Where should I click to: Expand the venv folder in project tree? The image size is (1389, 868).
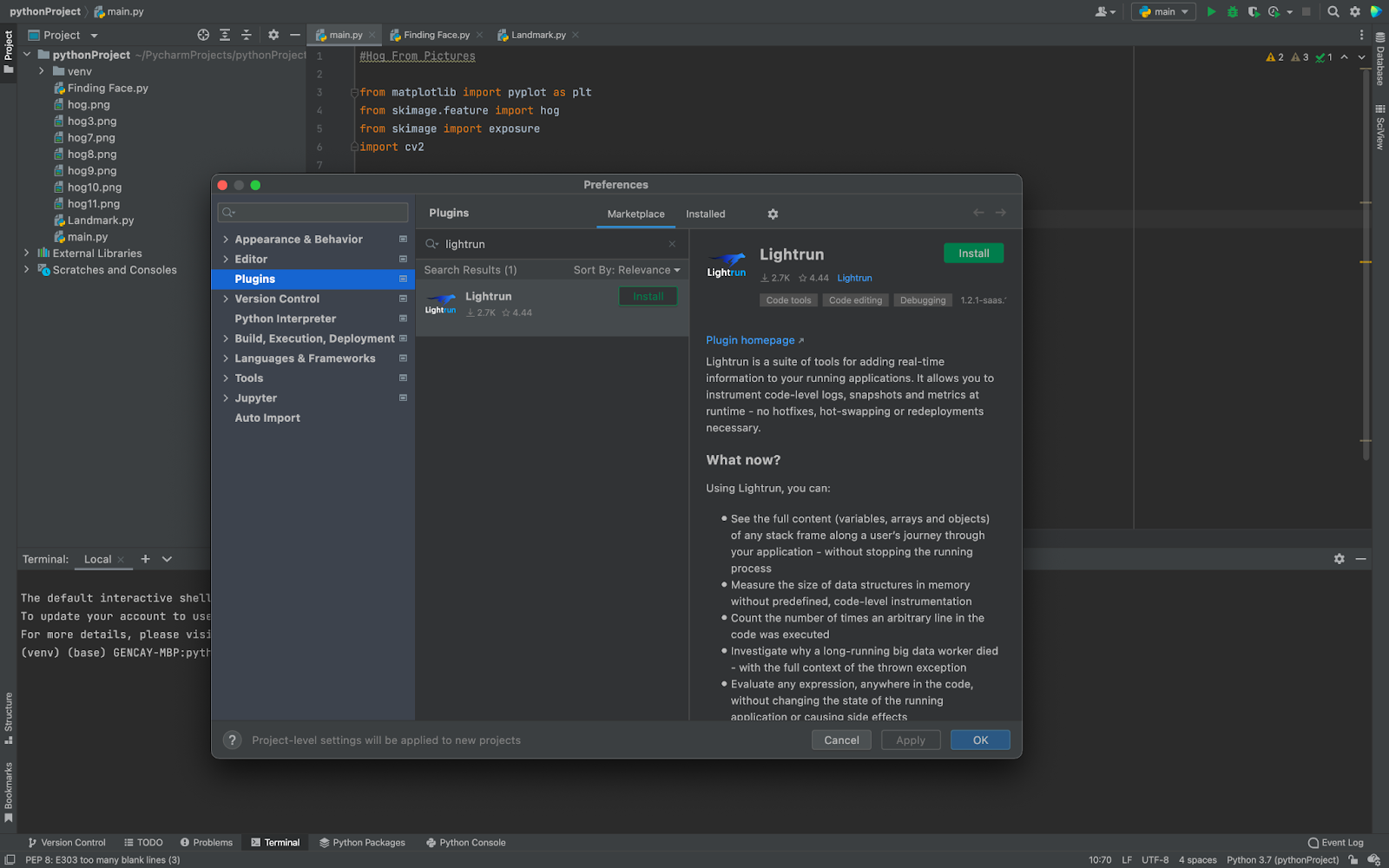tap(41, 71)
